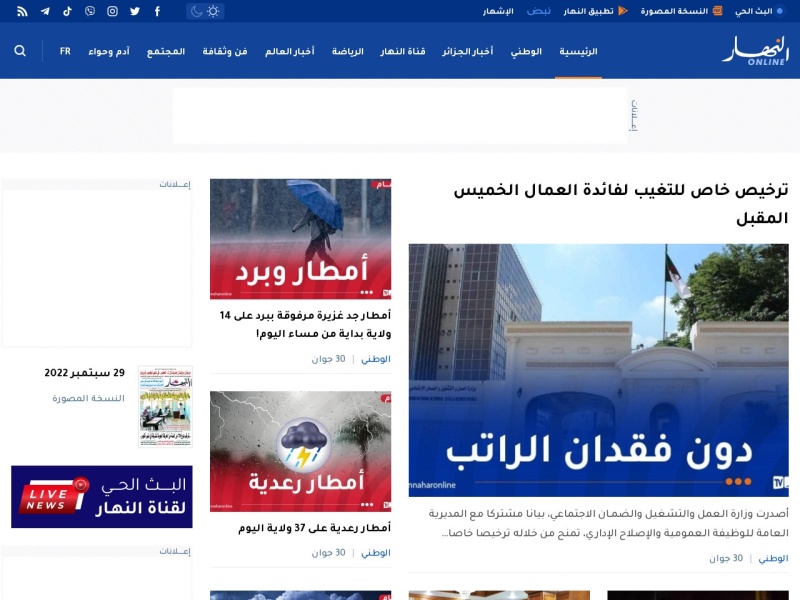
Task: Open the Telegram channel icon
Action: 45,11
